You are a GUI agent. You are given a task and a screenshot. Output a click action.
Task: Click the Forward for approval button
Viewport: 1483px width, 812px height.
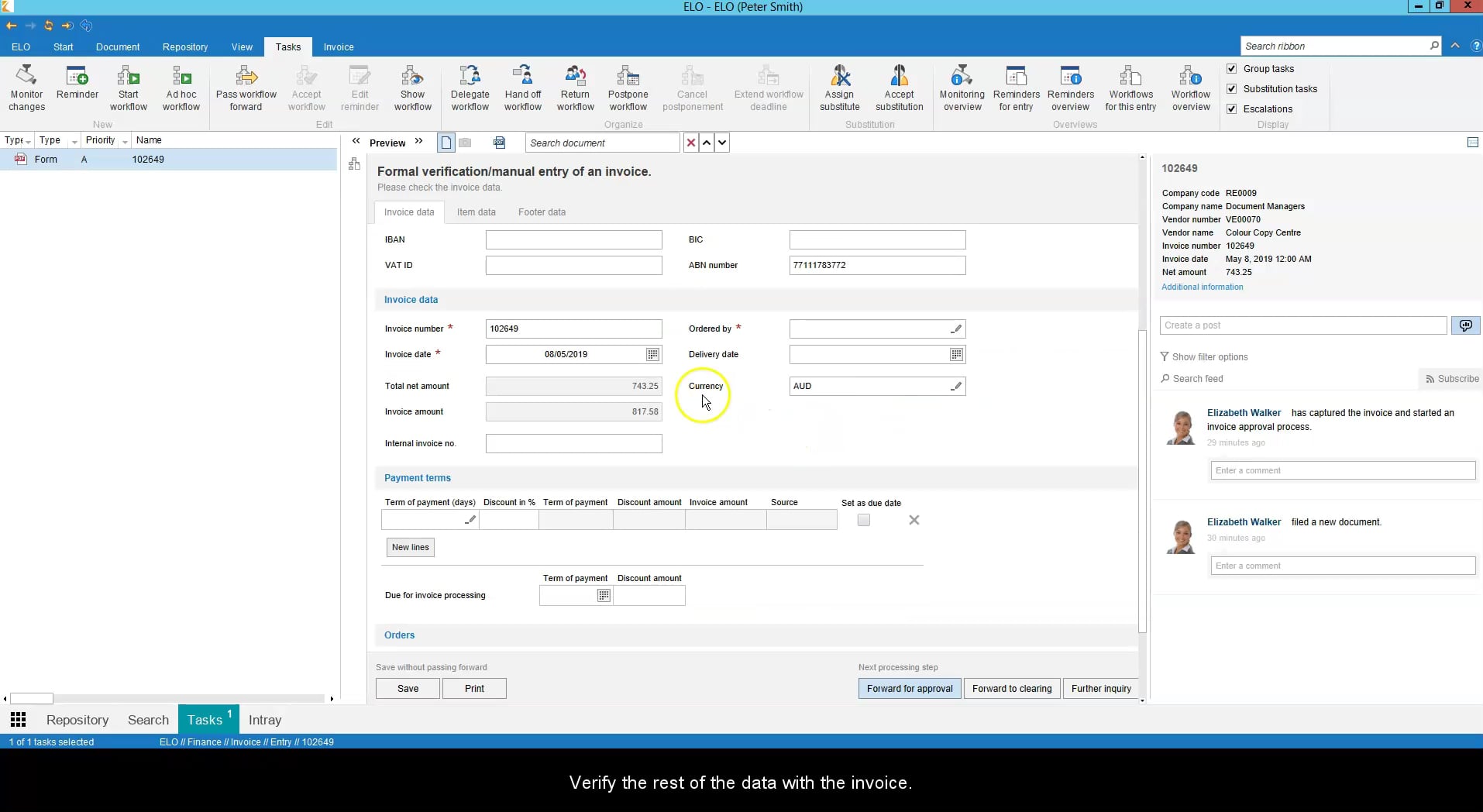click(909, 689)
